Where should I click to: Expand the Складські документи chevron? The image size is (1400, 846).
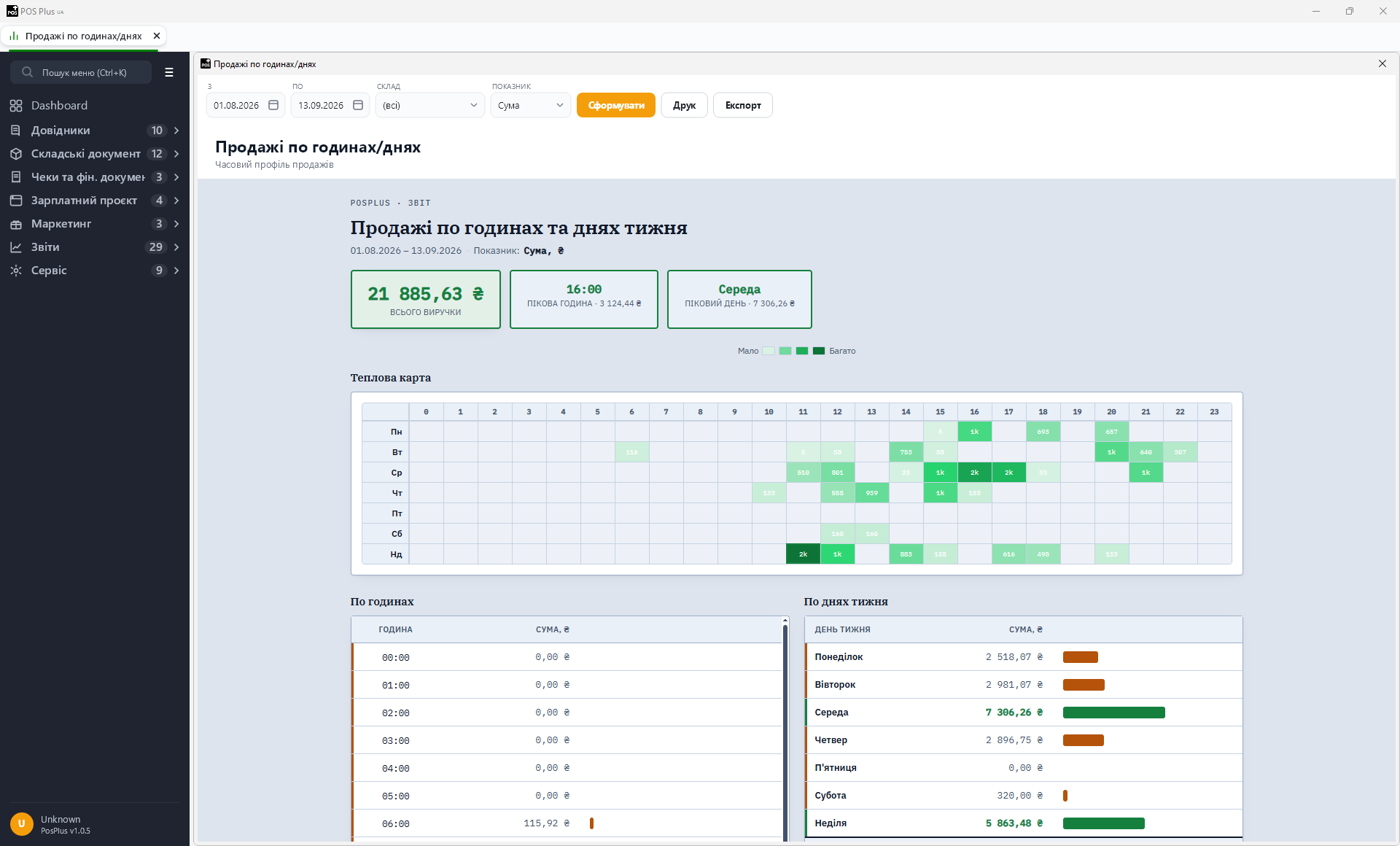point(176,154)
